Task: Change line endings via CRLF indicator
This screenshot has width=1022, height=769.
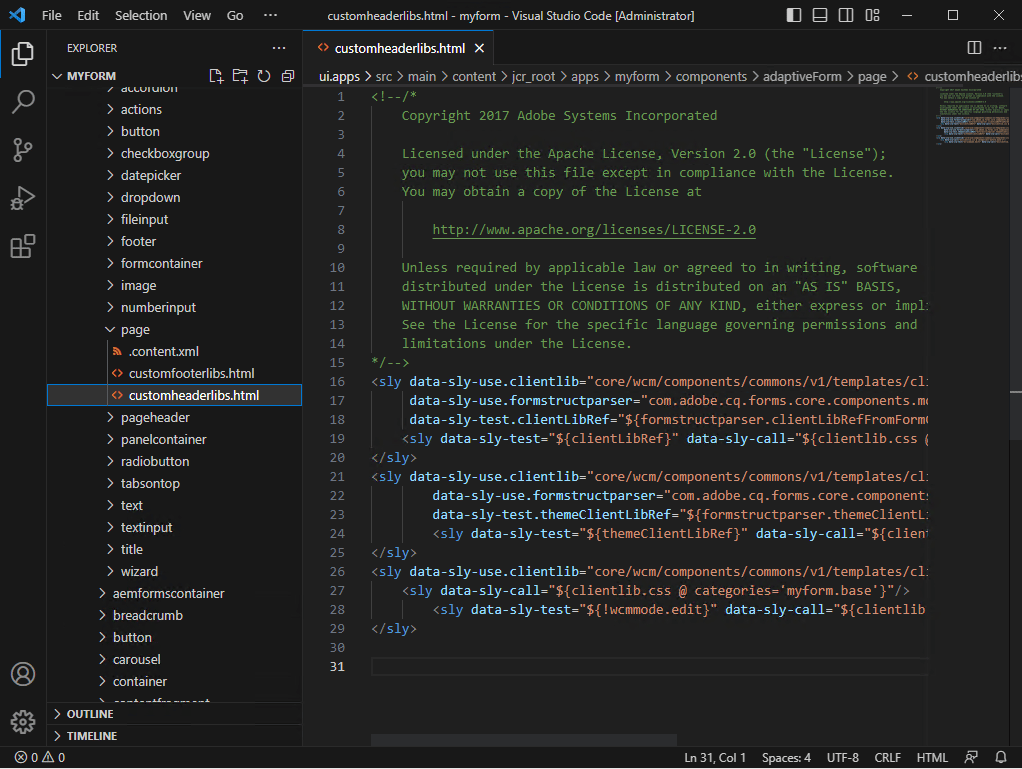Action: [x=887, y=757]
